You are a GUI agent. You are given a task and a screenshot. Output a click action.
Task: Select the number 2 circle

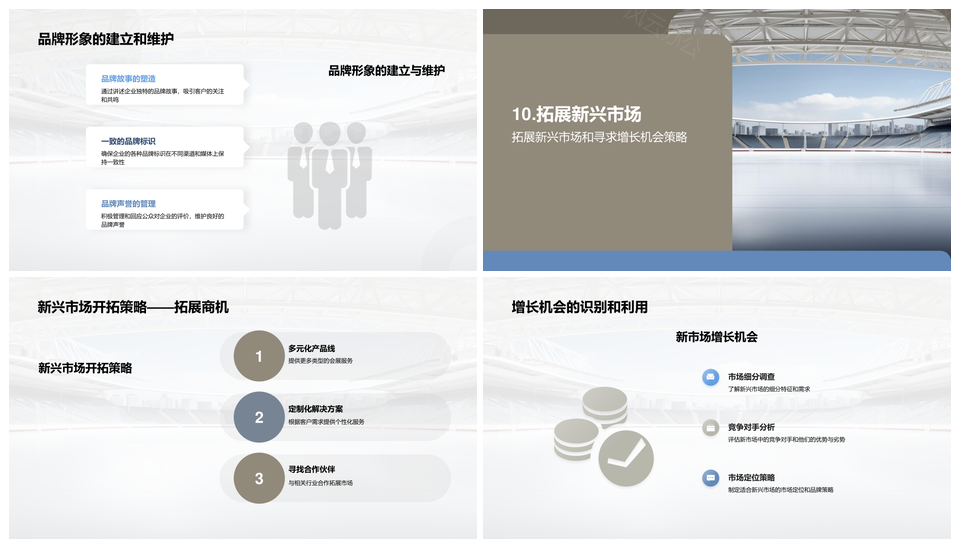pos(259,418)
